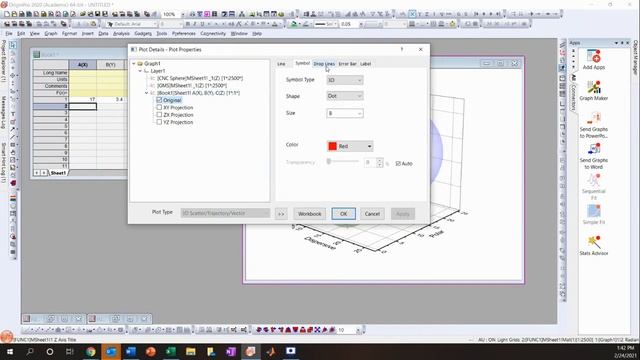Select the pointer tool in left toolbar
This screenshot has height=360, width=640.
point(13,45)
